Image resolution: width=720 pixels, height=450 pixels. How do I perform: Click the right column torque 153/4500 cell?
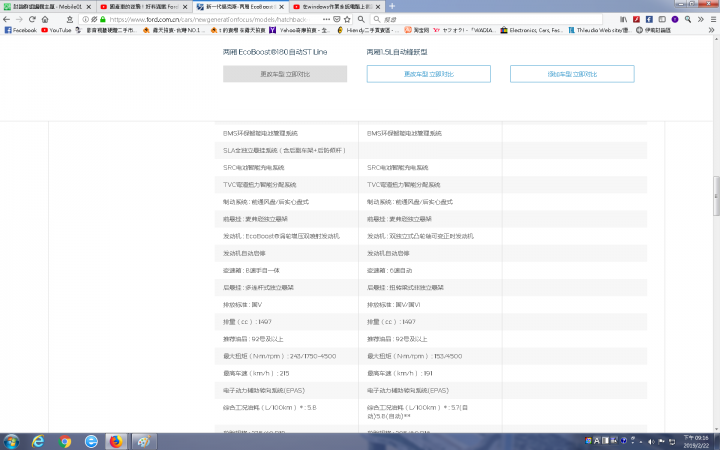tap(430, 356)
